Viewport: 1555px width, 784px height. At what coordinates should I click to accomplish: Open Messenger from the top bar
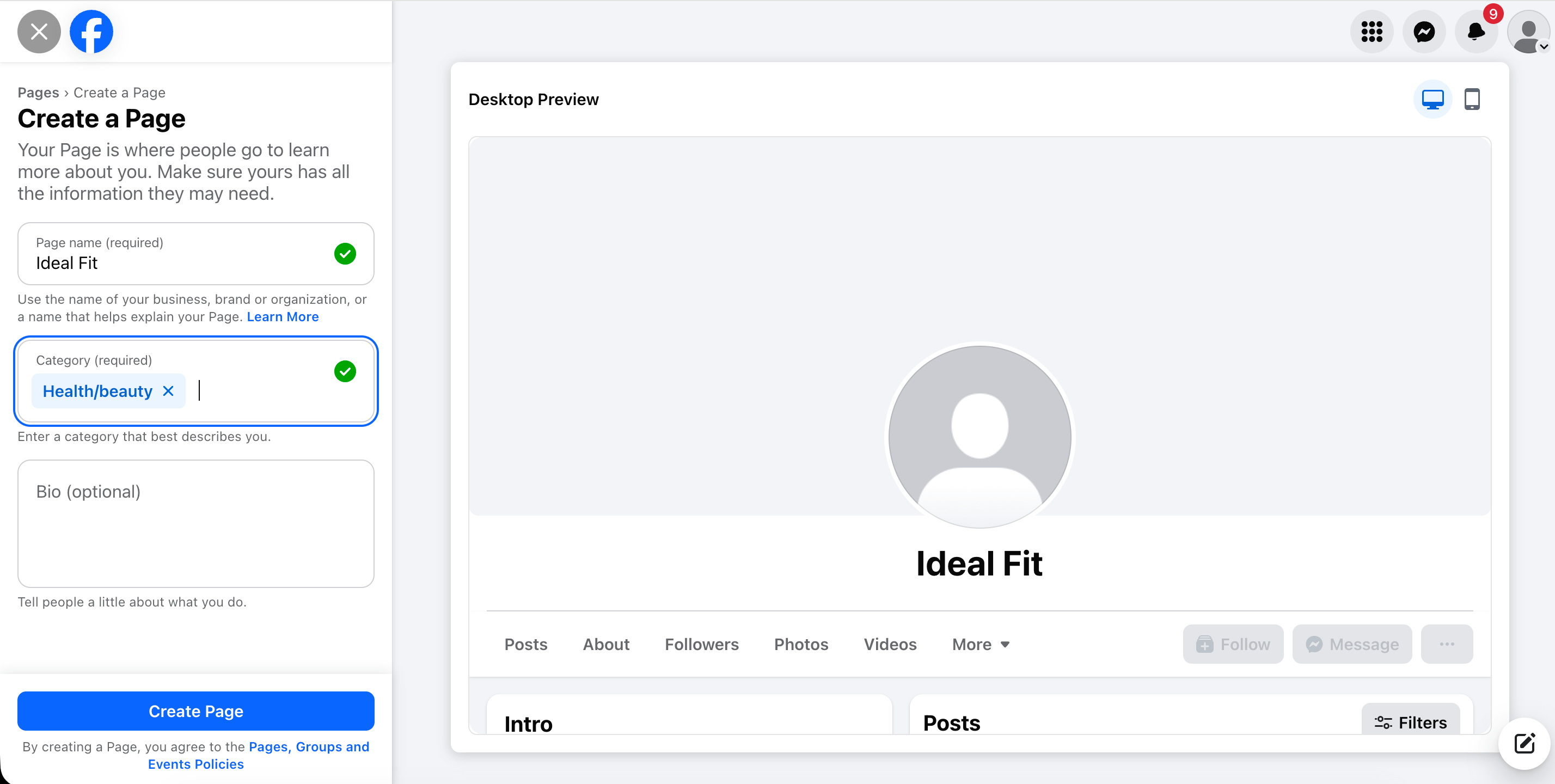click(x=1424, y=31)
